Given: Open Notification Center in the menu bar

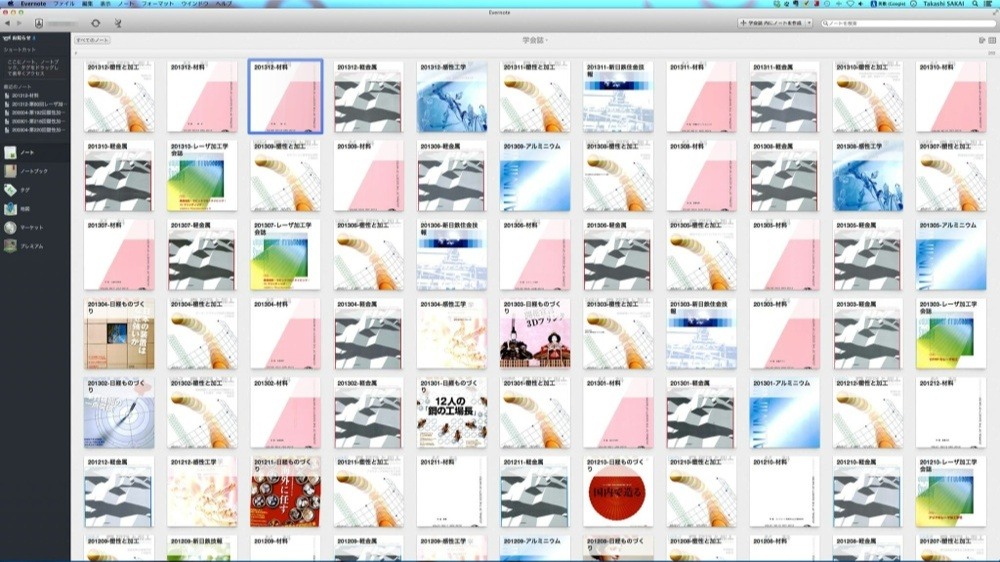Looking at the screenshot, I should (x=990, y=4).
